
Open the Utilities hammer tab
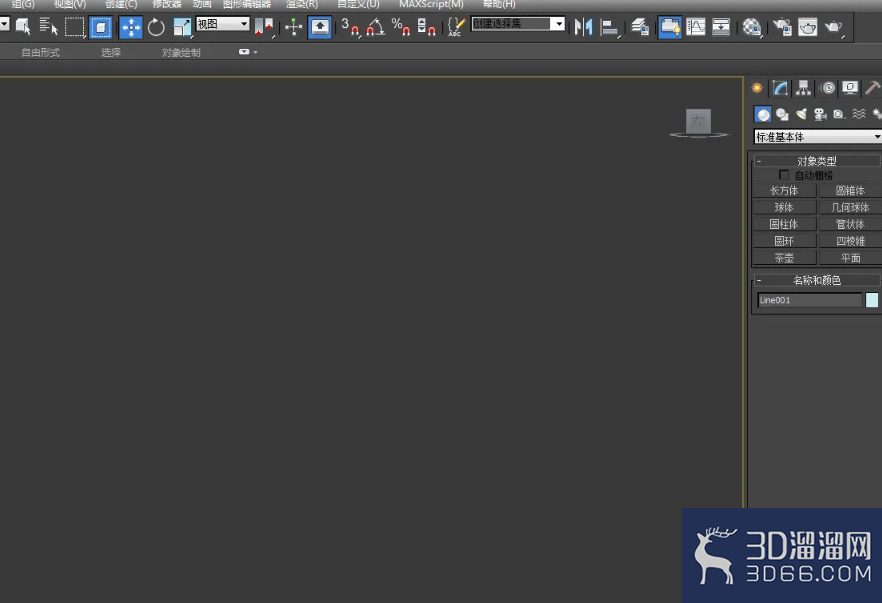[x=872, y=88]
